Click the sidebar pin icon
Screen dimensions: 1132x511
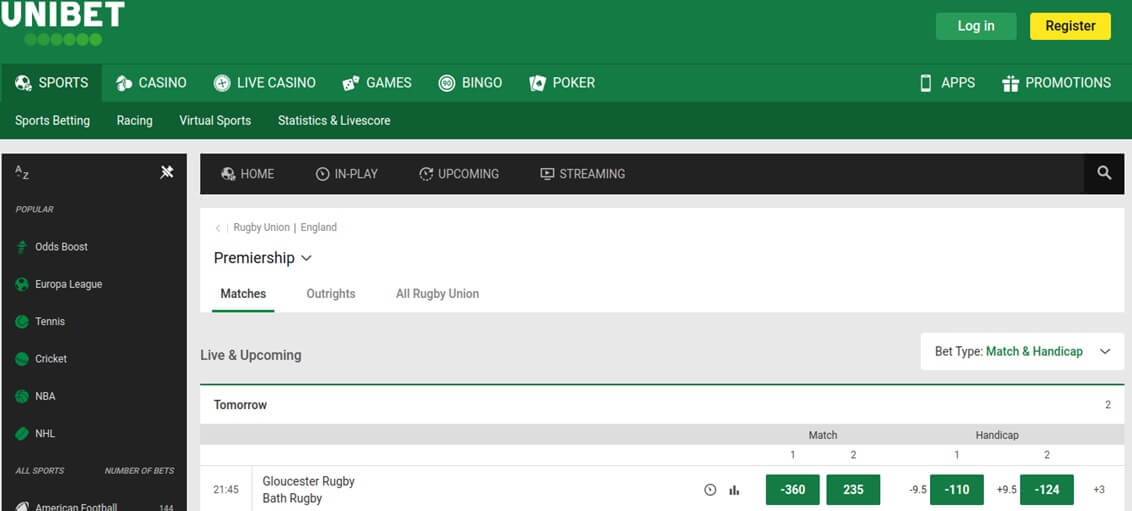pyautogui.click(x=167, y=172)
